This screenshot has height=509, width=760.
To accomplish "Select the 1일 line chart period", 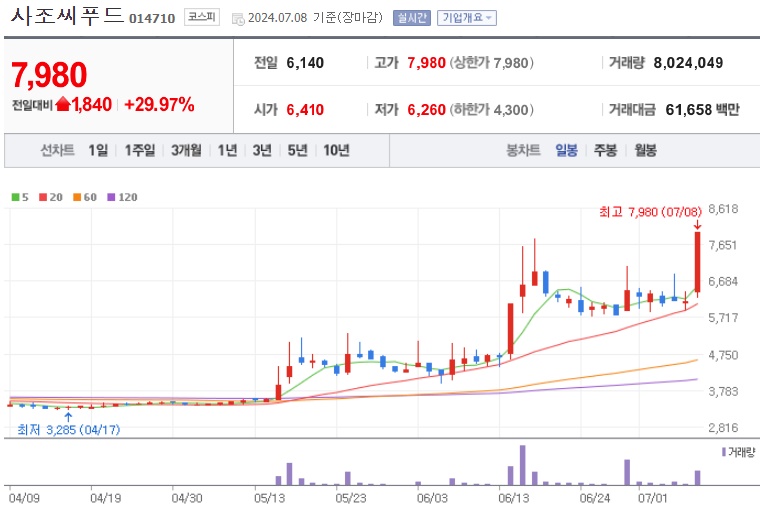I will (x=98, y=150).
